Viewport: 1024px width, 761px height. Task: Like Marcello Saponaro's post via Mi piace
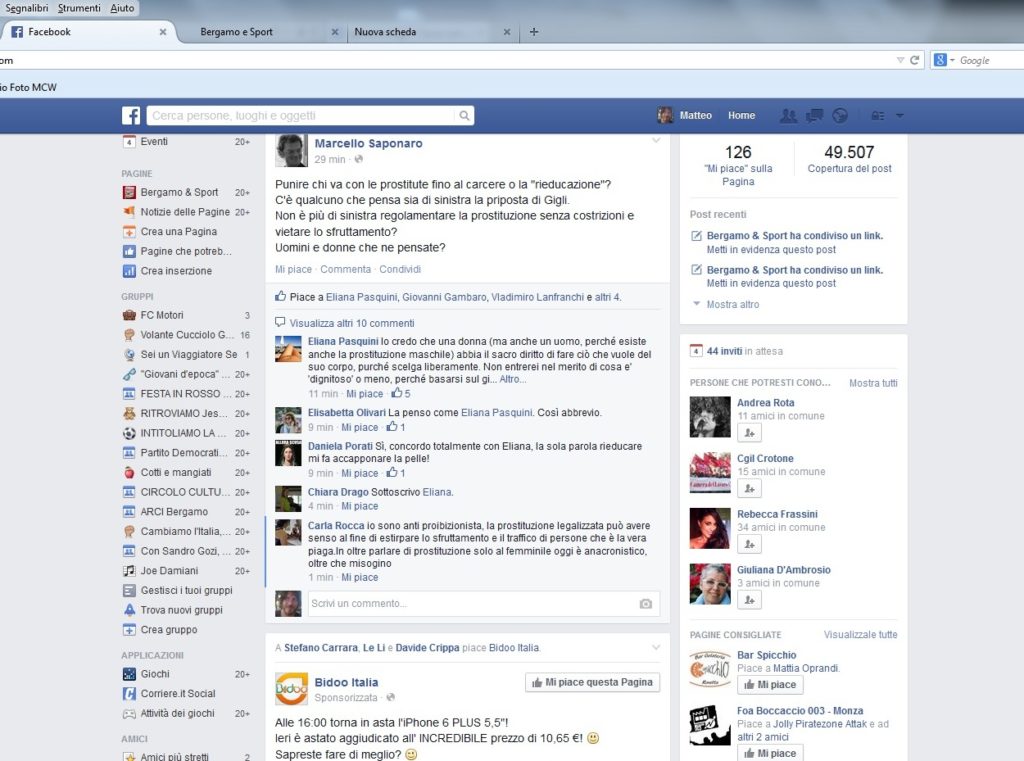[293, 269]
